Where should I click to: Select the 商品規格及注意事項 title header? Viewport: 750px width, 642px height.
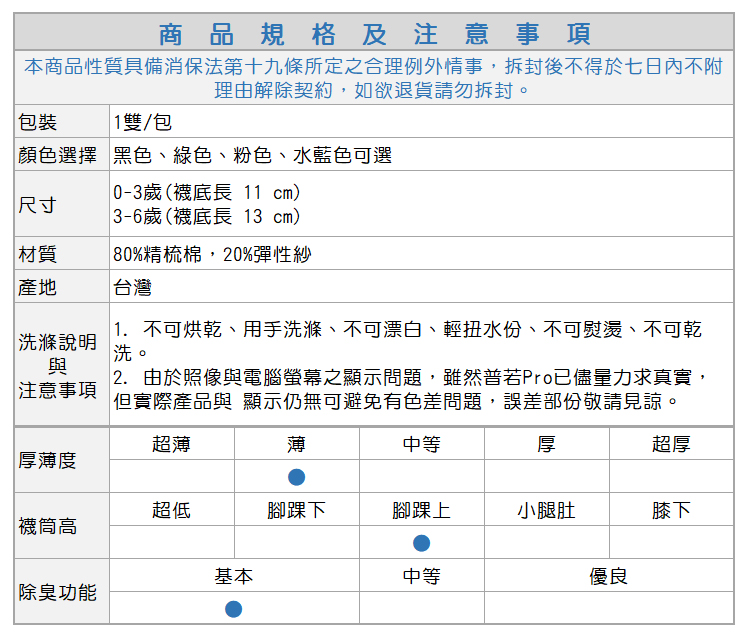click(375, 33)
